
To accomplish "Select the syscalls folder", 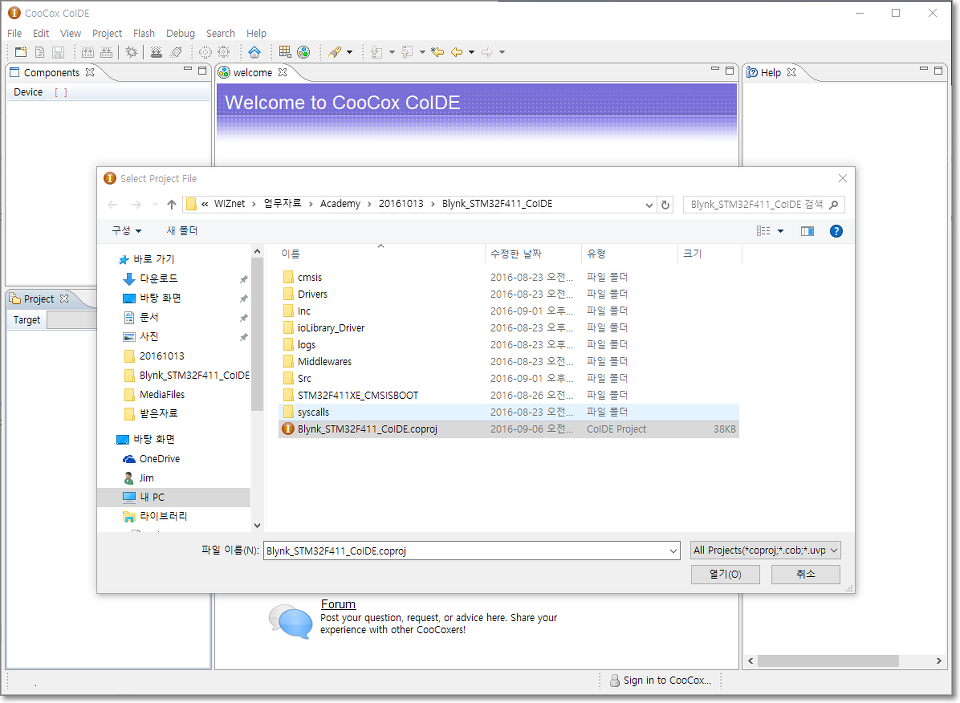I will tap(509, 412).
